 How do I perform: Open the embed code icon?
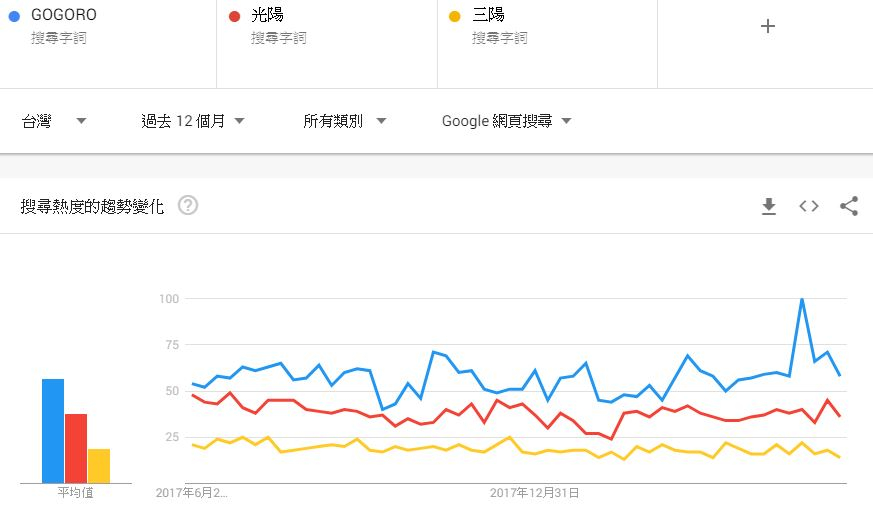pyautogui.click(x=808, y=206)
